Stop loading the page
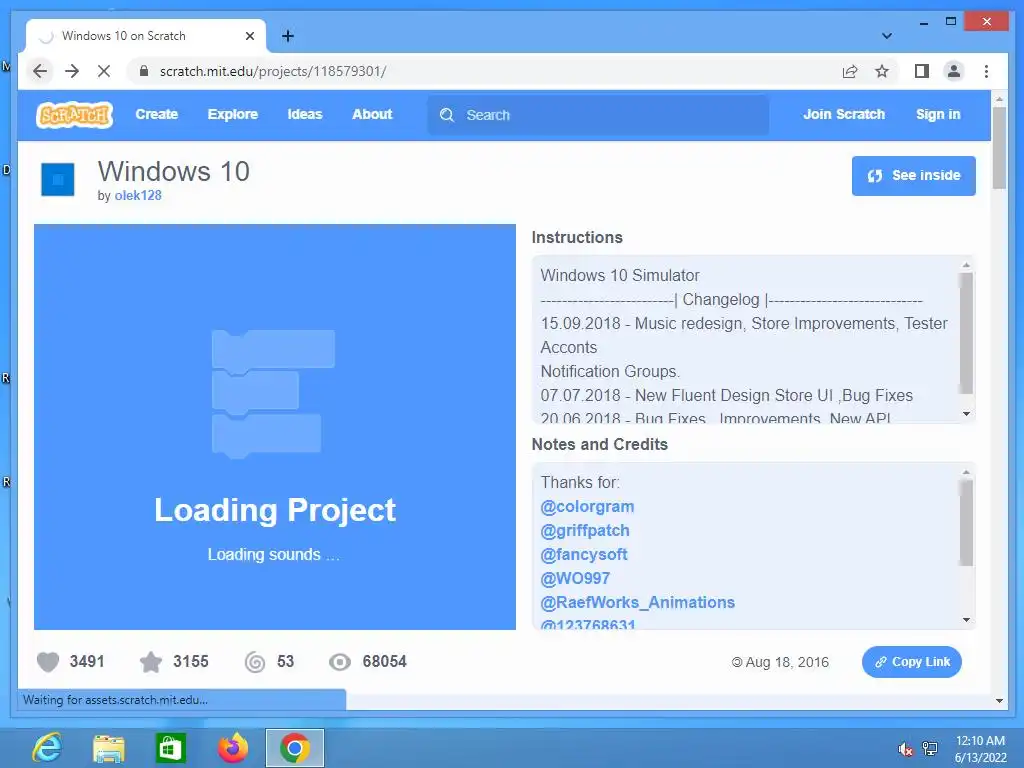 pyautogui.click(x=104, y=71)
